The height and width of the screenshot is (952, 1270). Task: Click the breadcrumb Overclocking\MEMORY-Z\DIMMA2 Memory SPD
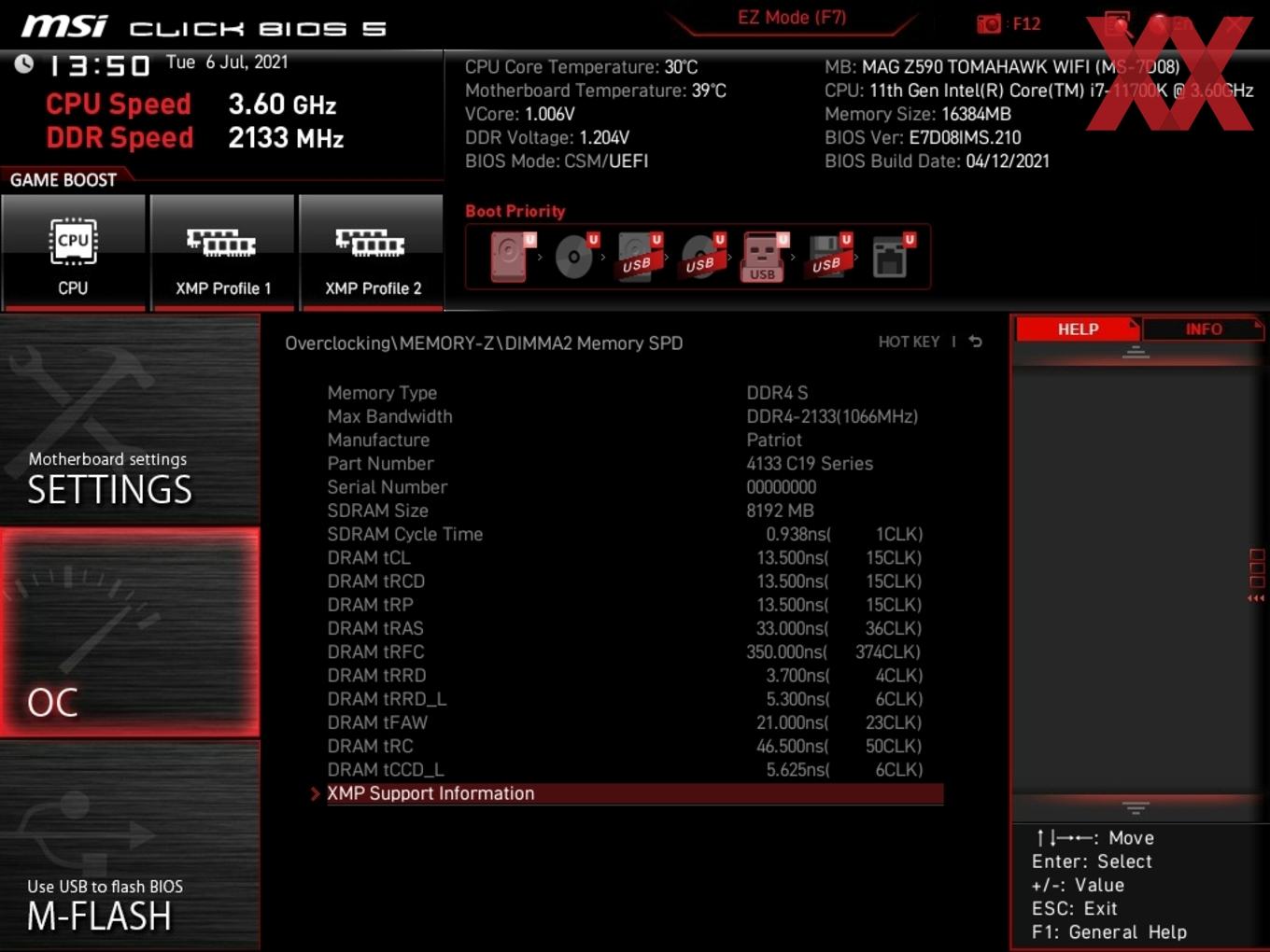click(x=484, y=343)
